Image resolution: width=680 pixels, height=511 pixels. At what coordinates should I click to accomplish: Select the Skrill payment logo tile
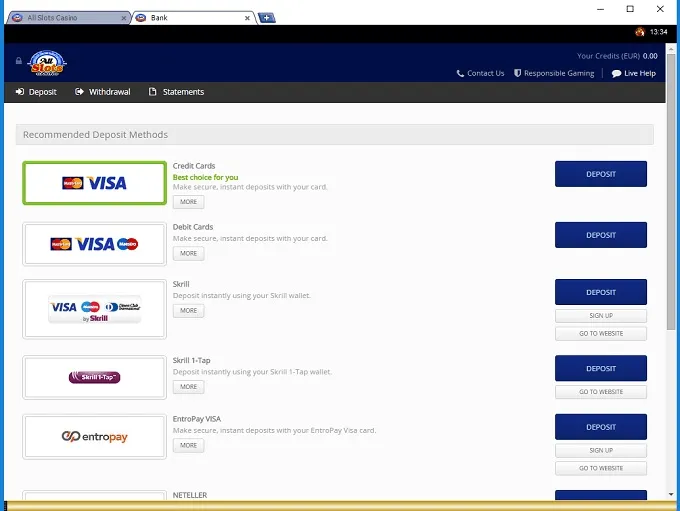(95, 309)
